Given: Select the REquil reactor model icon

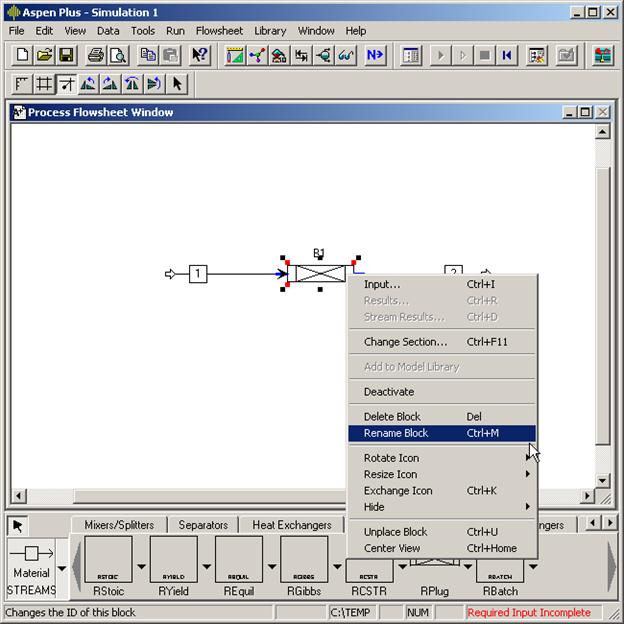Looking at the screenshot, I should (x=239, y=561).
